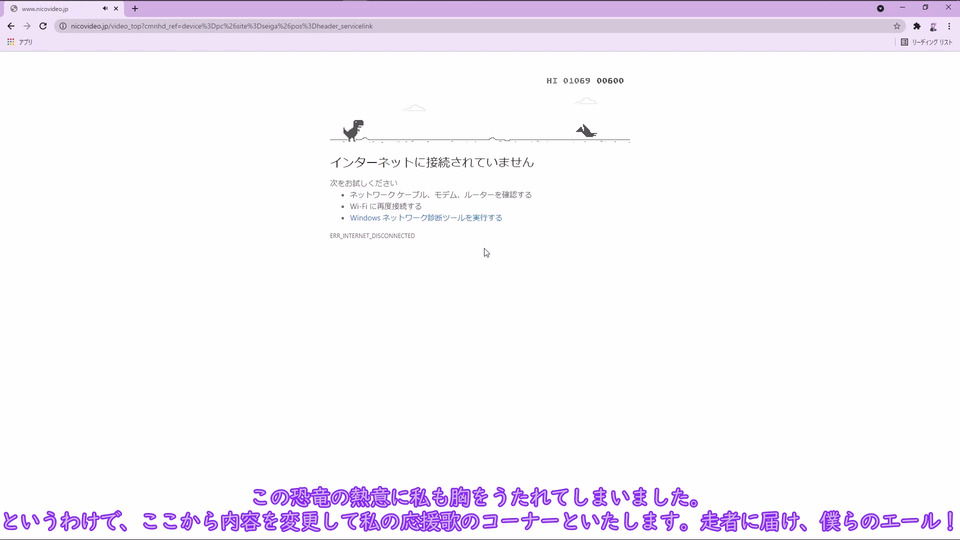Click the recording indicator icon in title bar
Viewport: 960px width, 540px height.
click(880, 9)
